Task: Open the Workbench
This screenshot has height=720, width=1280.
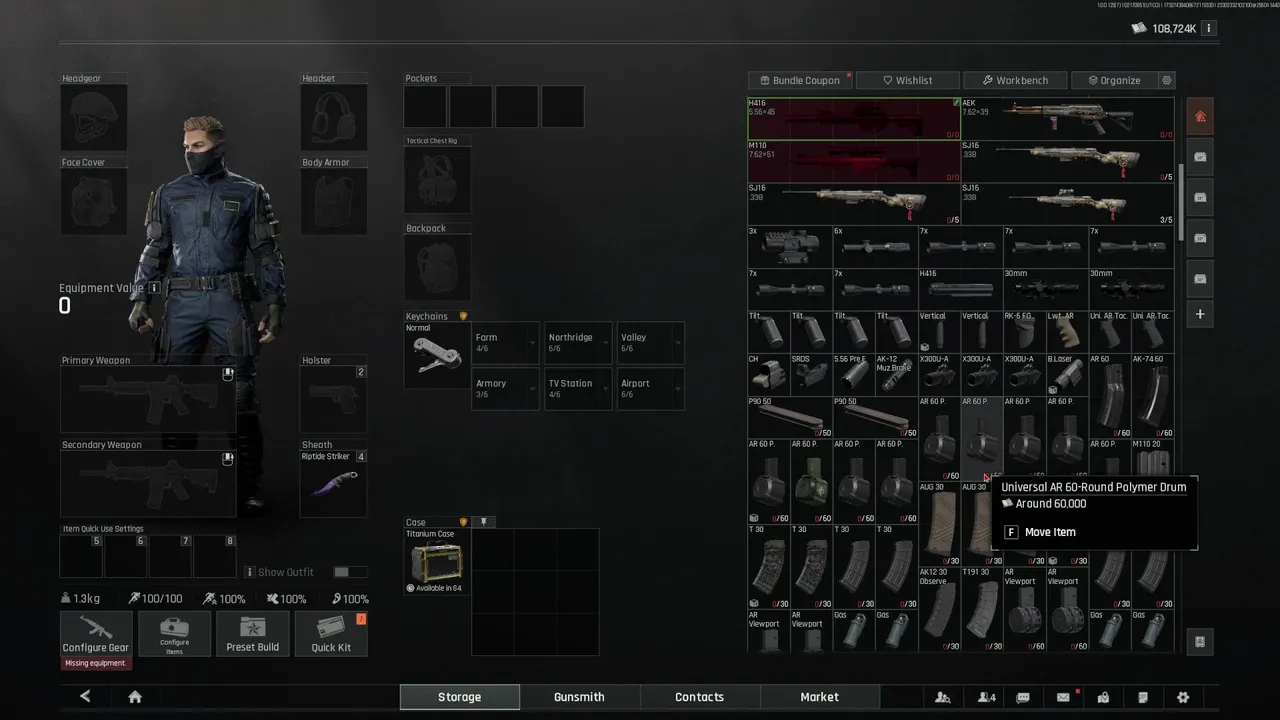Action: (1015, 80)
